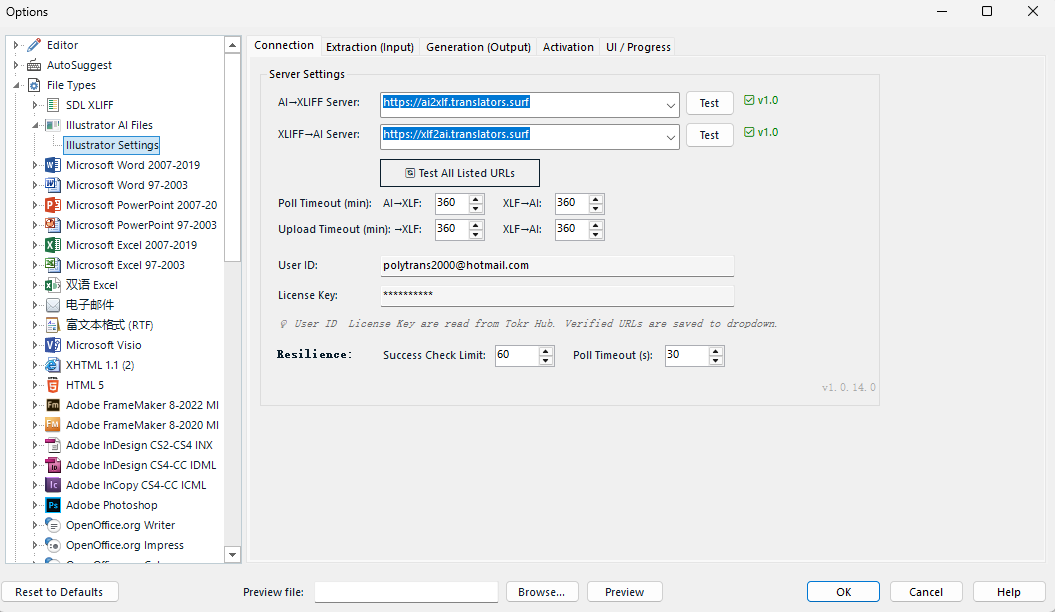The image size is (1055, 612).
Task: Uncheck v1.0 beside the AI→XLIFF Server
Action: coord(751,100)
